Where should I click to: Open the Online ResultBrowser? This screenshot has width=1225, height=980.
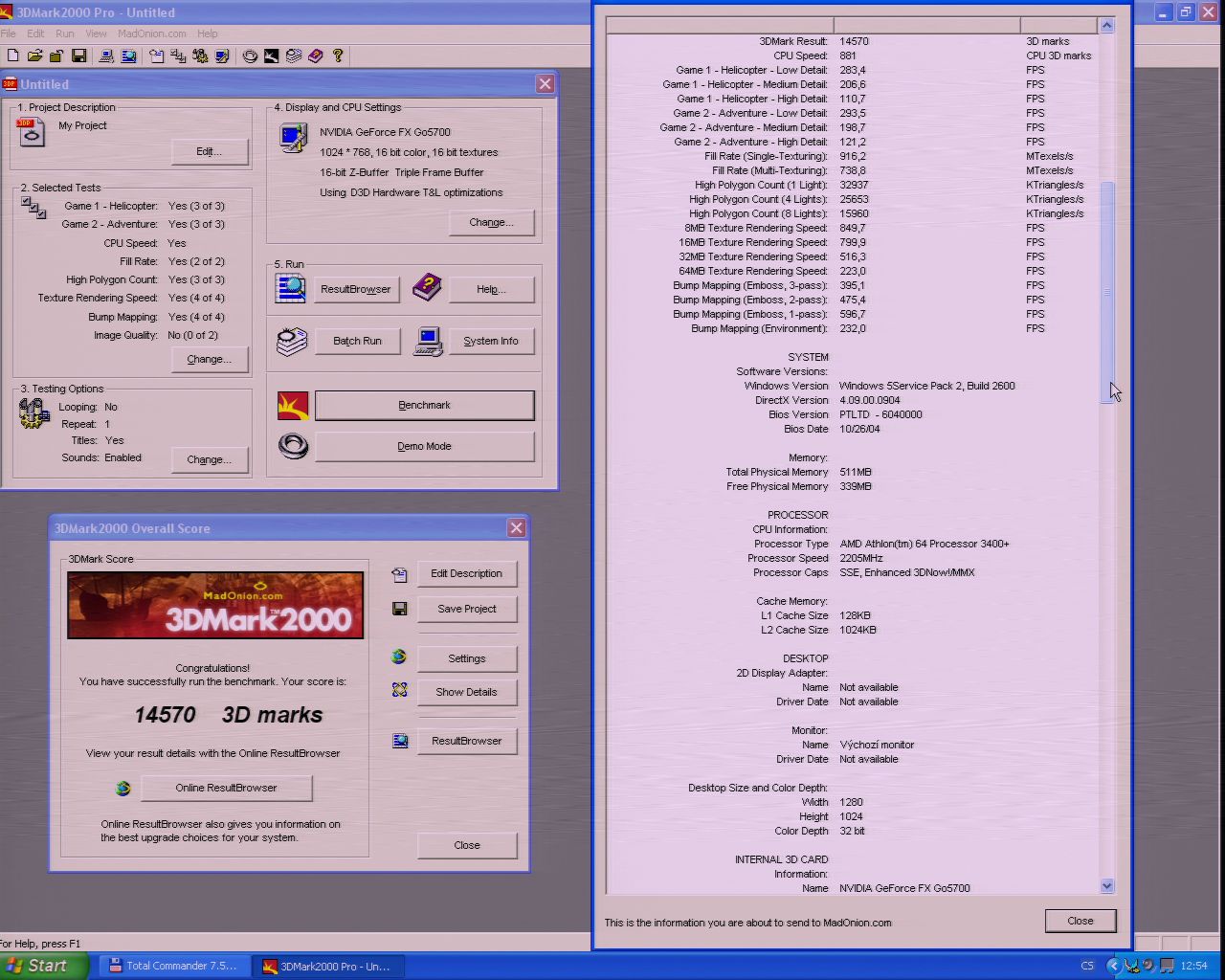226,789
